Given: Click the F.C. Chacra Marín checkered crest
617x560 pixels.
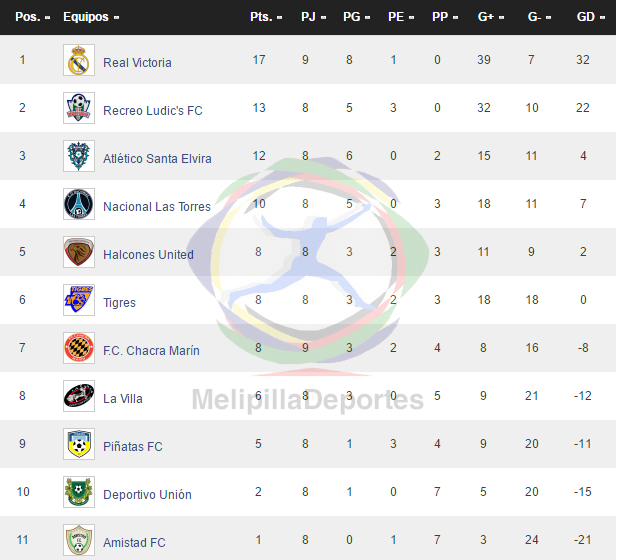Looking at the screenshot, I should coord(79,348).
